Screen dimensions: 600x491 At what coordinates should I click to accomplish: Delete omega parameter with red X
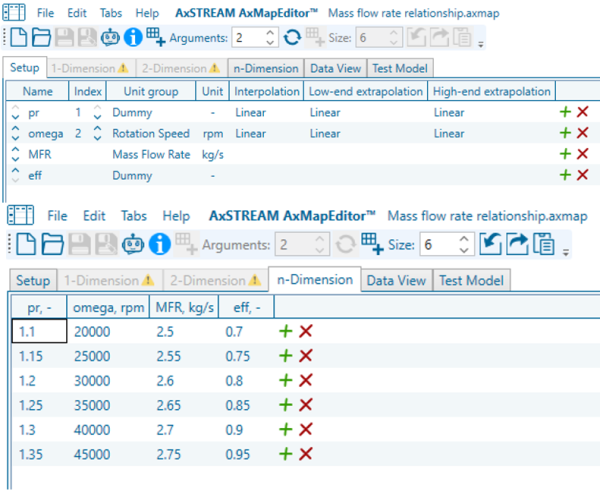coord(582,133)
